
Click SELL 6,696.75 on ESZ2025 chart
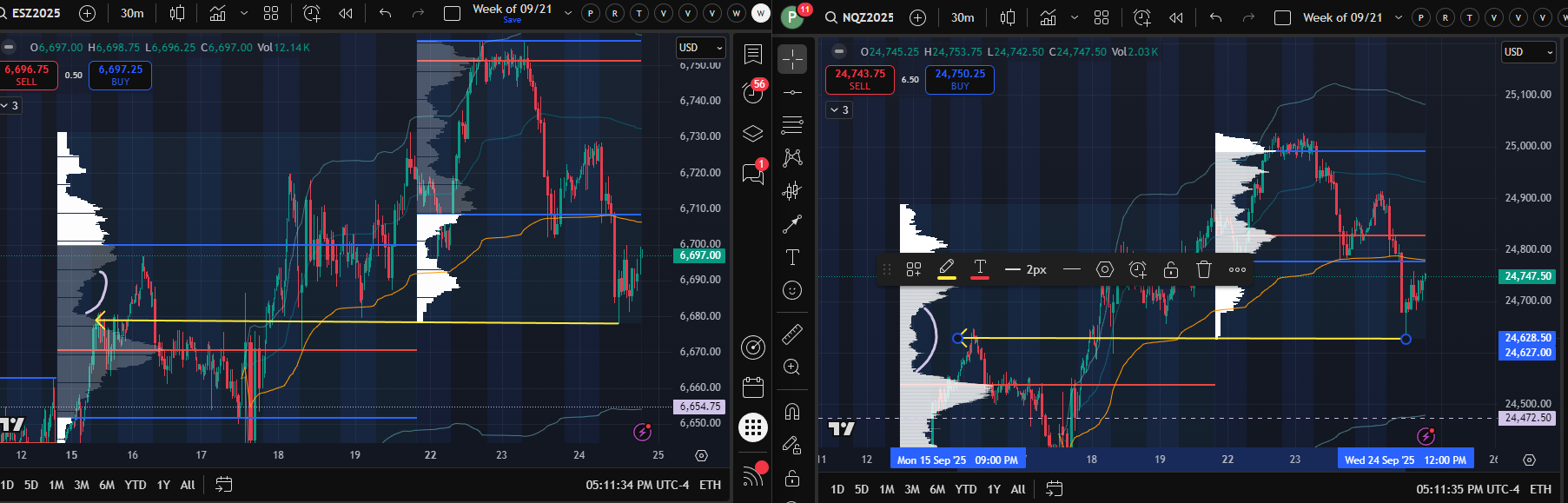pyautogui.click(x=28, y=76)
